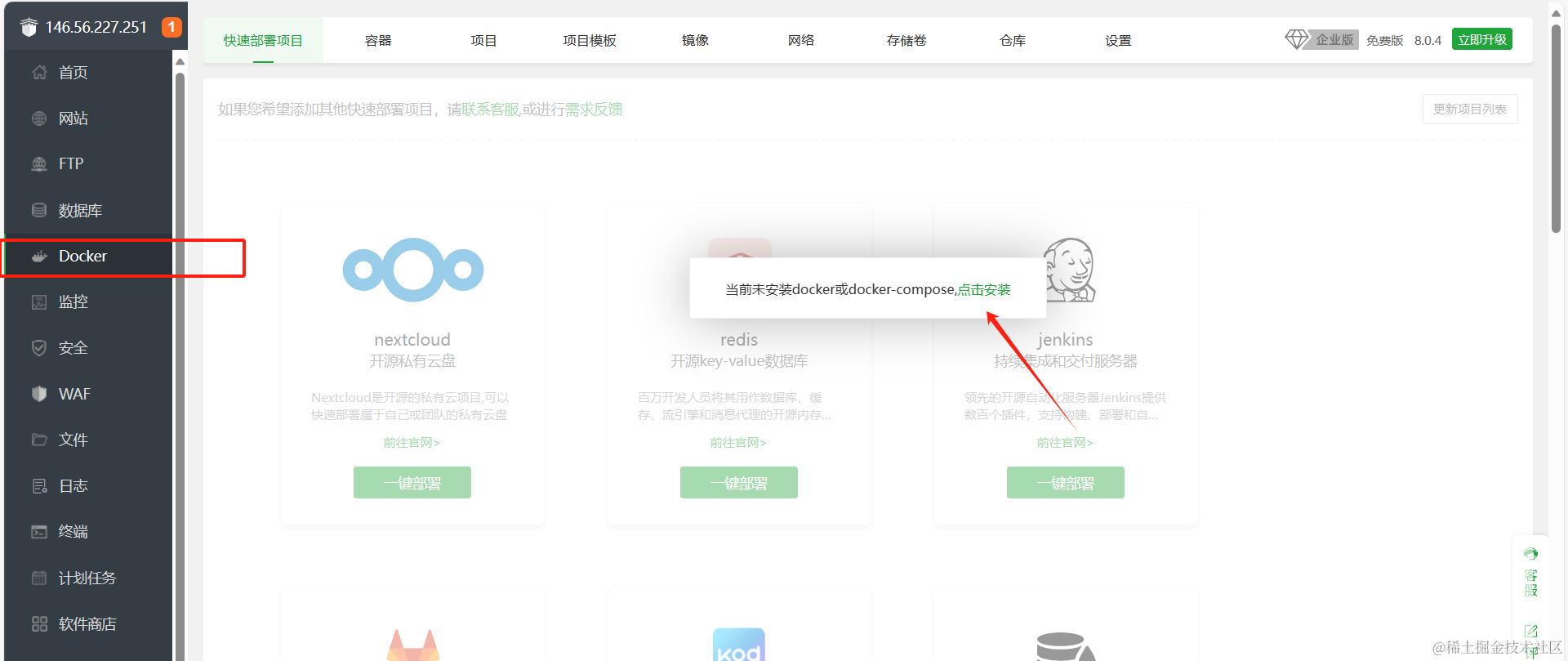Click the 计划任务 calendar icon
Image resolution: width=1568 pixels, height=661 pixels.
pos(39,578)
